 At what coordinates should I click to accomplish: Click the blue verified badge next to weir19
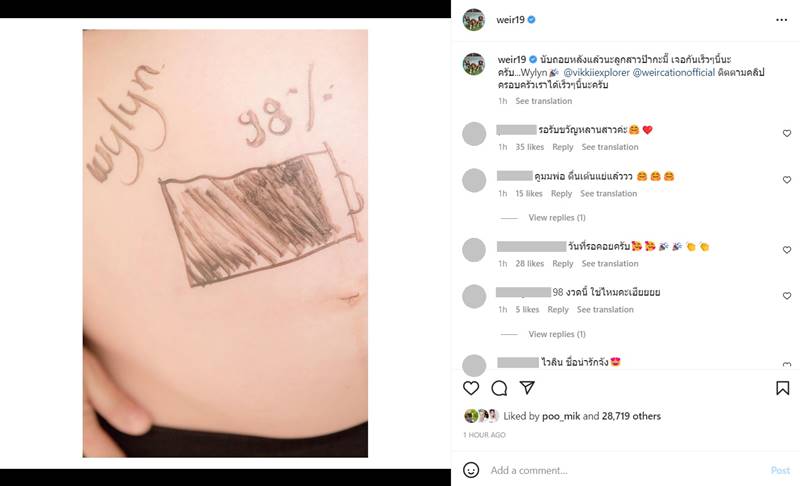coord(532,19)
